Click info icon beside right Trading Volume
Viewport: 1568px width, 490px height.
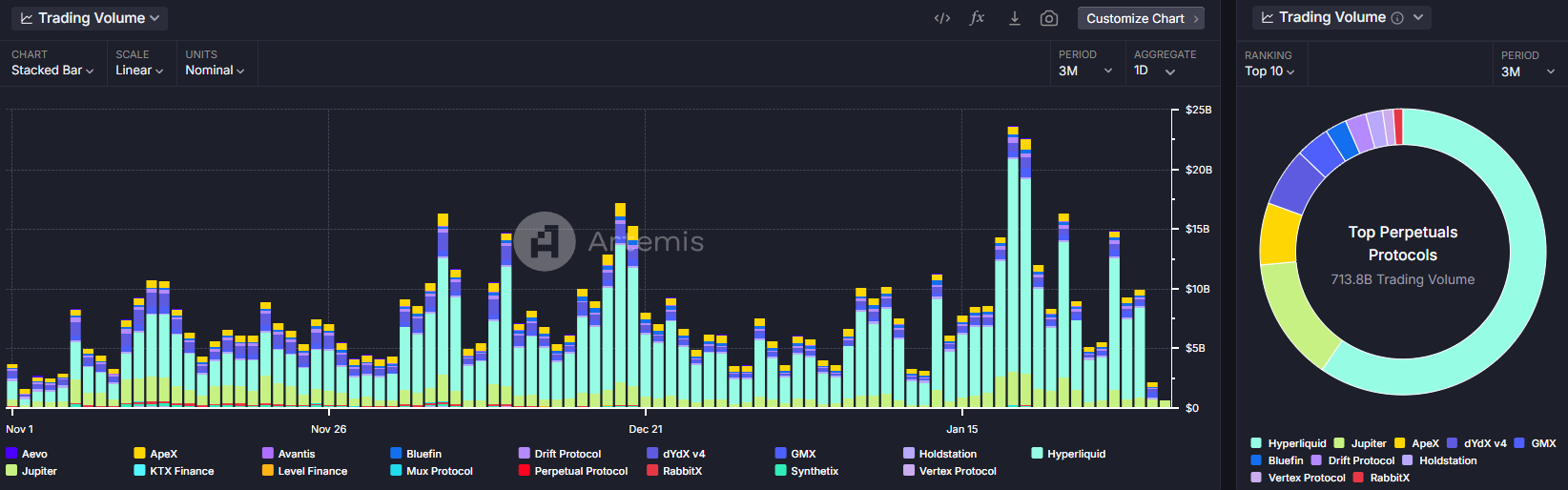coord(1397,18)
